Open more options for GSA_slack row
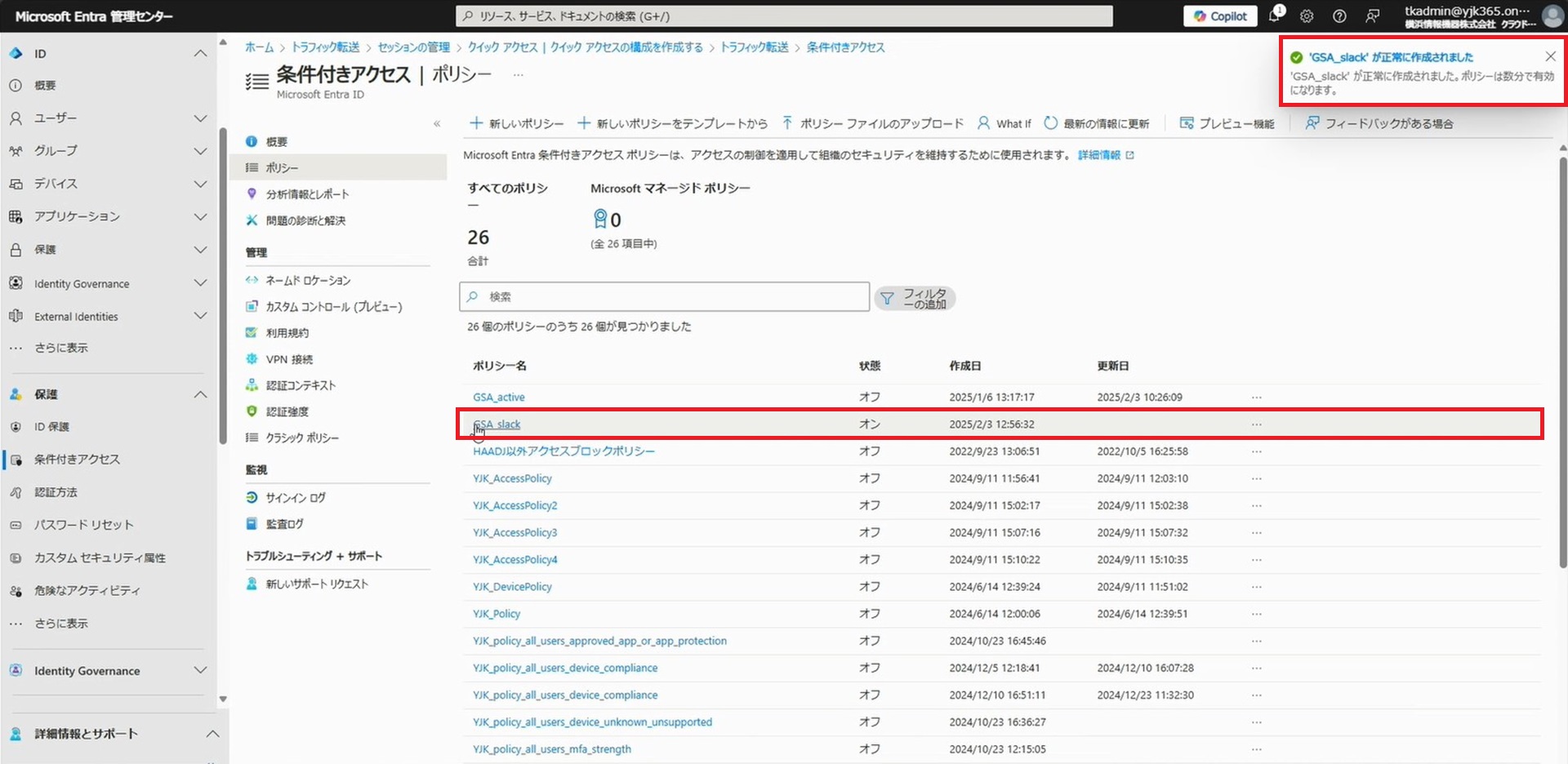 tap(1257, 424)
